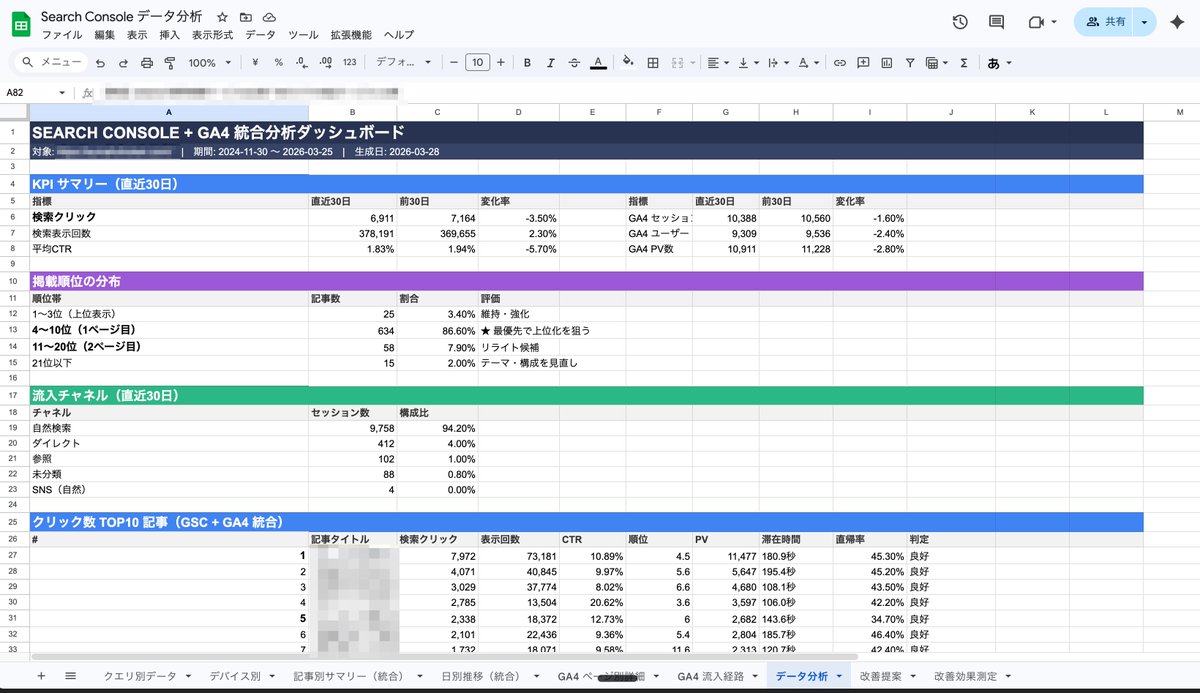Toggle italic formatting

click(550, 62)
